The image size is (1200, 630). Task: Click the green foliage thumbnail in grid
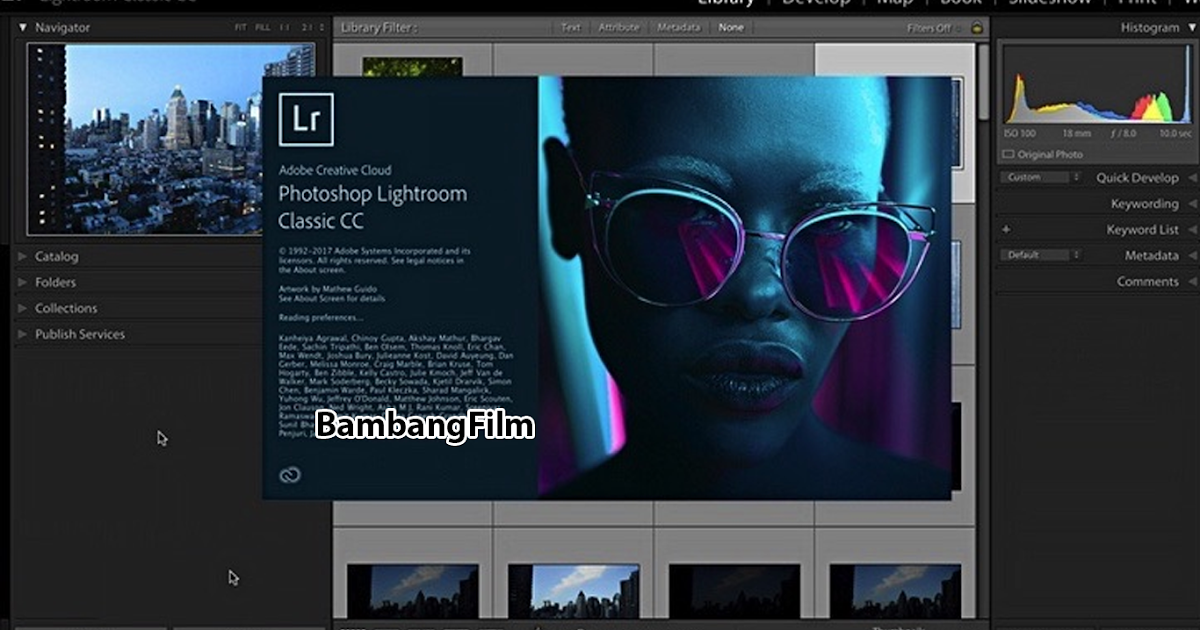[x=412, y=66]
